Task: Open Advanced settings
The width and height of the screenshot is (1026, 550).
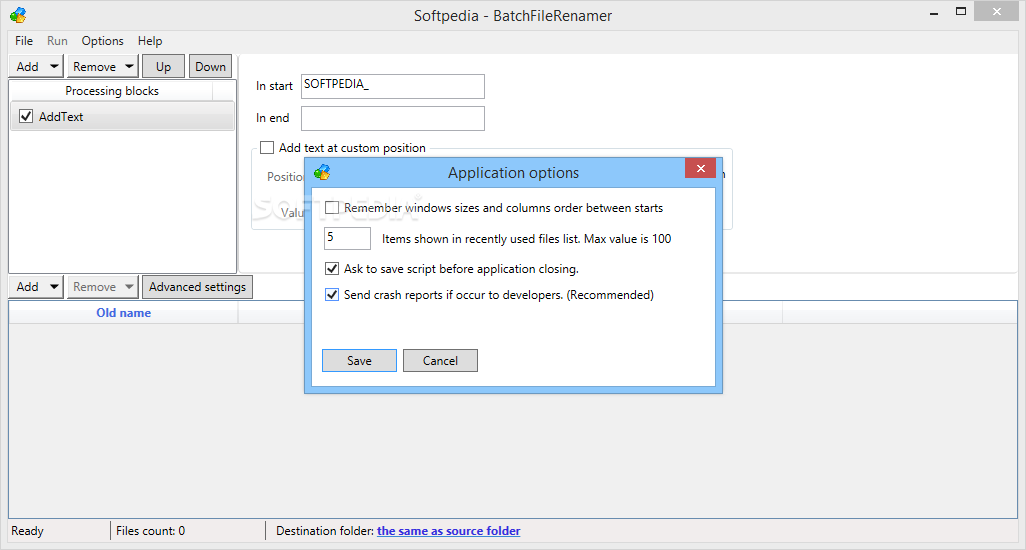Action: (198, 286)
